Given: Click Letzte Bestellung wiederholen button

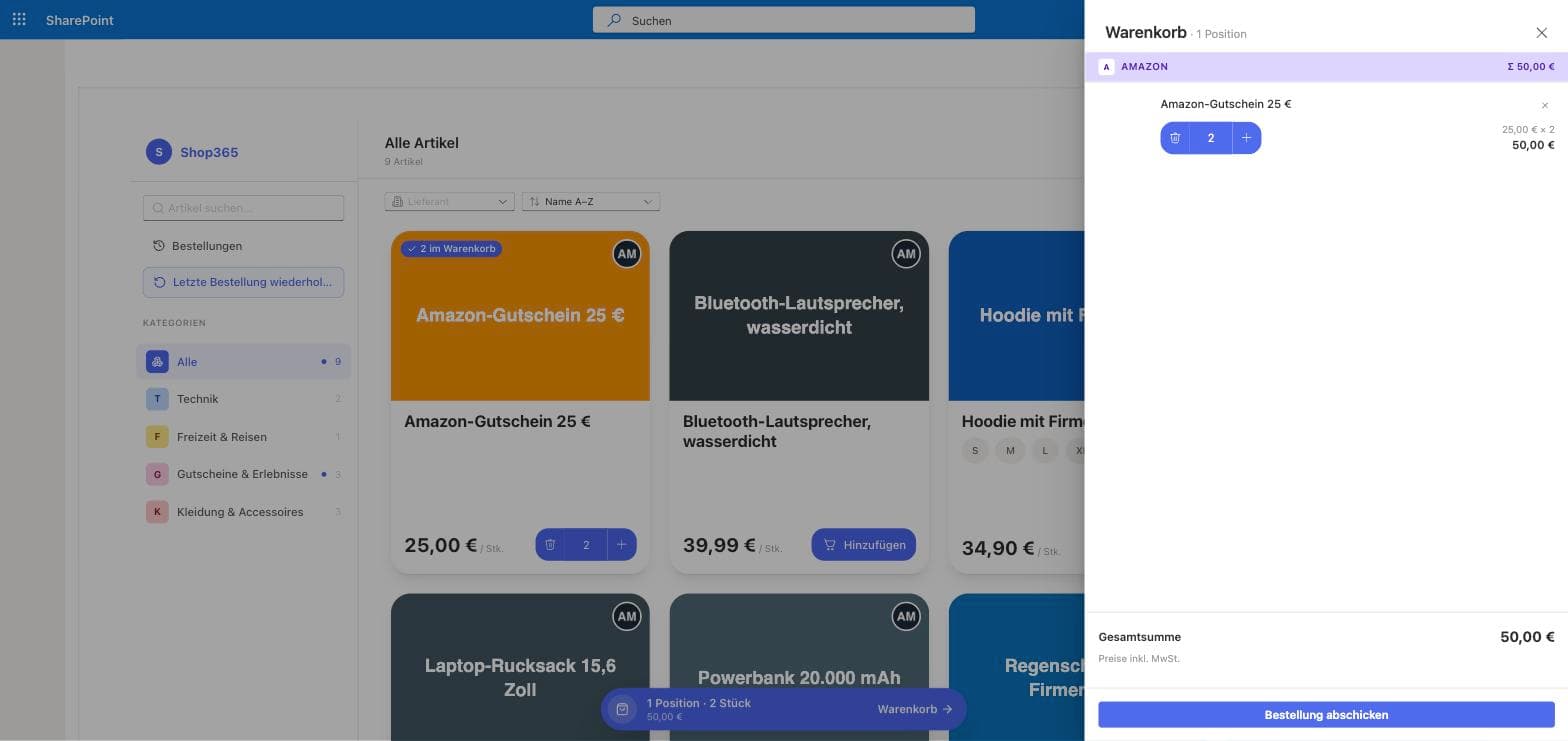Looking at the screenshot, I should point(244,282).
